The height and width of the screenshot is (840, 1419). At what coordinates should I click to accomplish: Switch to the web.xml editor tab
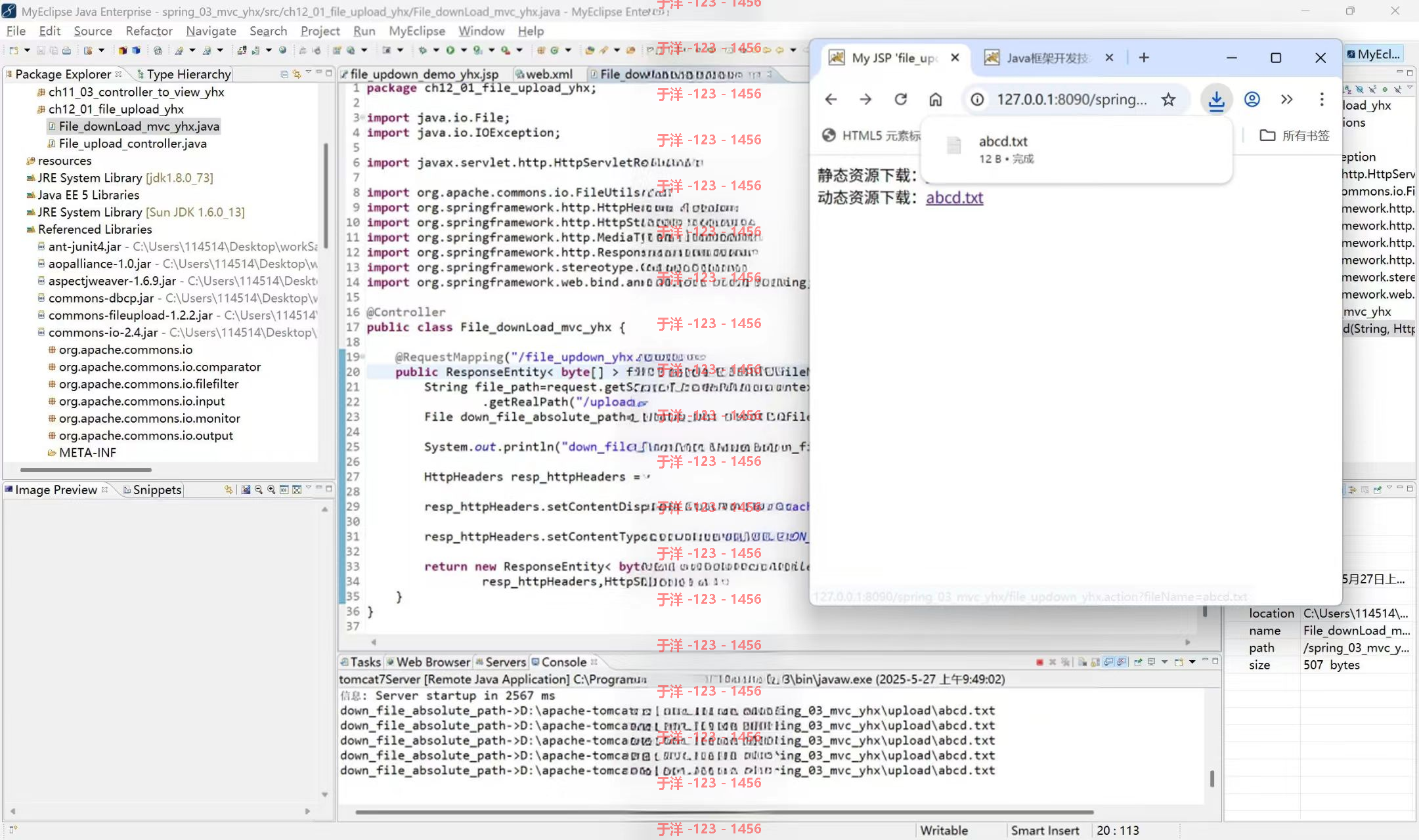(x=544, y=74)
